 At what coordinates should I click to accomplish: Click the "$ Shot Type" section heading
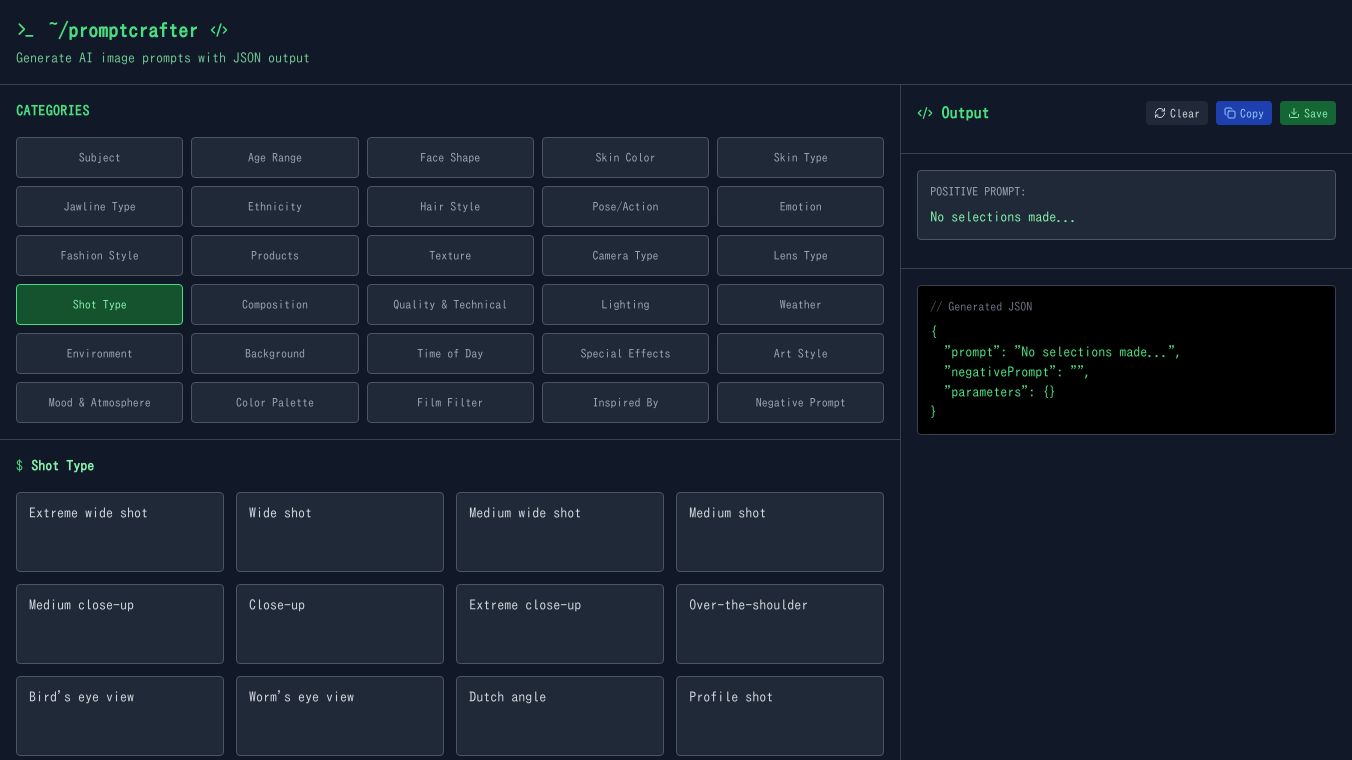(x=55, y=466)
